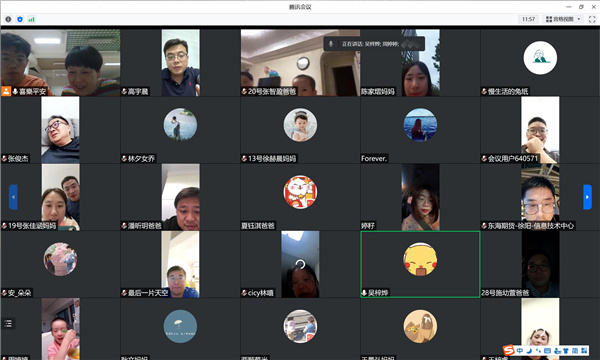Click muted mic icon beside 安_朵朵
This screenshot has height=360, width=600.
(4, 293)
